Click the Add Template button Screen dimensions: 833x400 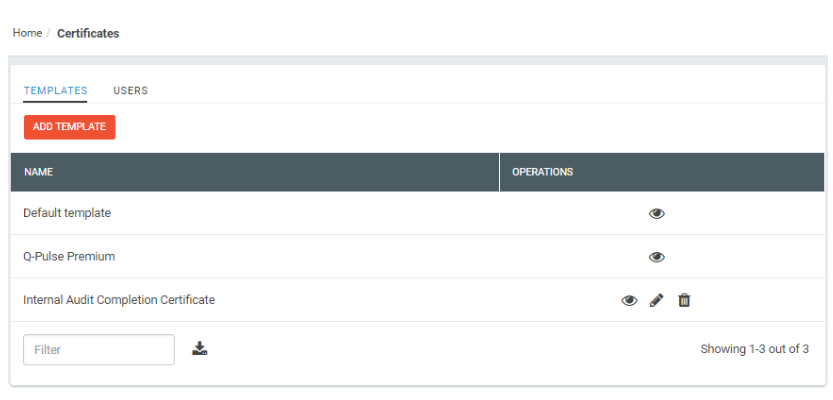click(70, 127)
